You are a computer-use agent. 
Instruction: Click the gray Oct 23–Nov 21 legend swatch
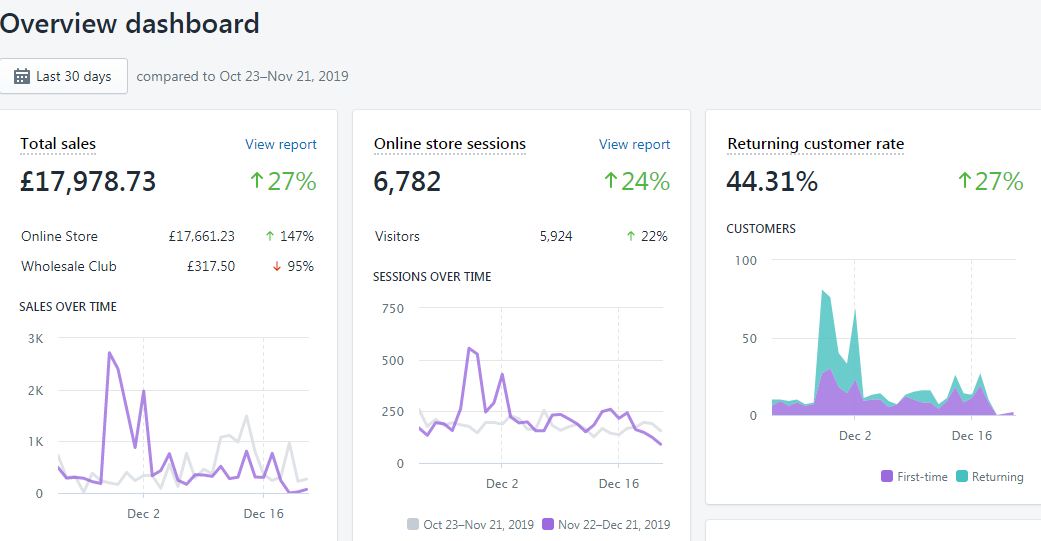pyautogui.click(x=413, y=524)
